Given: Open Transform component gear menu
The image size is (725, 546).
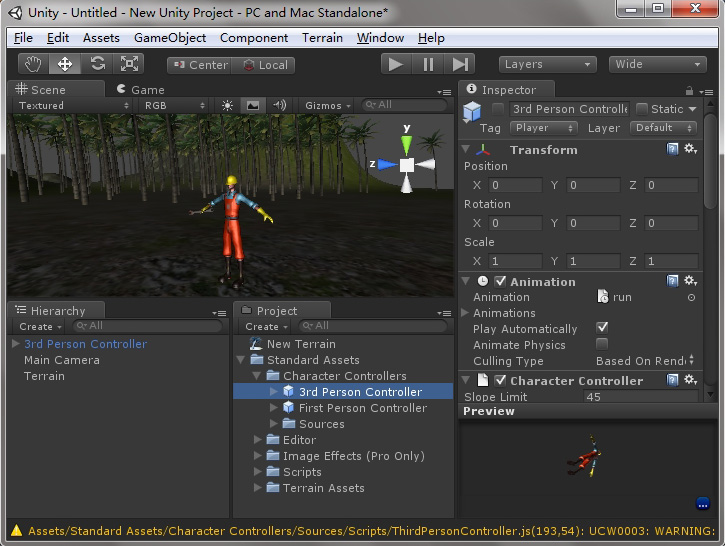Looking at the screenshot, I should 691,149.
